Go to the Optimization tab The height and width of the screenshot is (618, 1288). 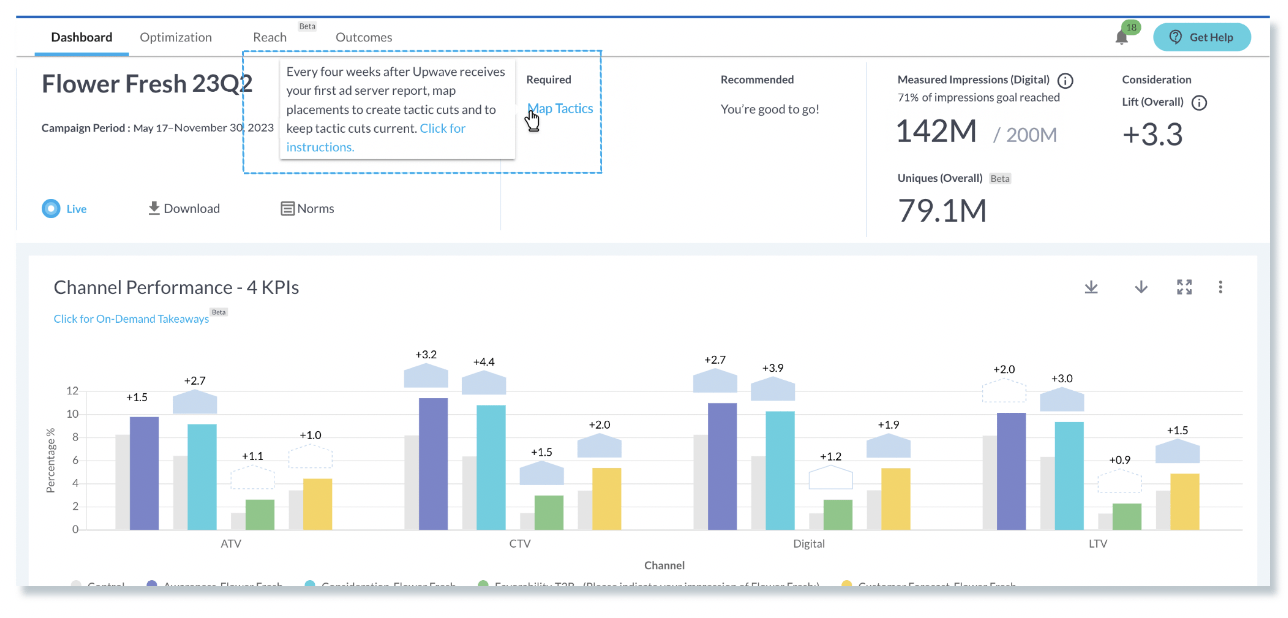pos(176,37)
